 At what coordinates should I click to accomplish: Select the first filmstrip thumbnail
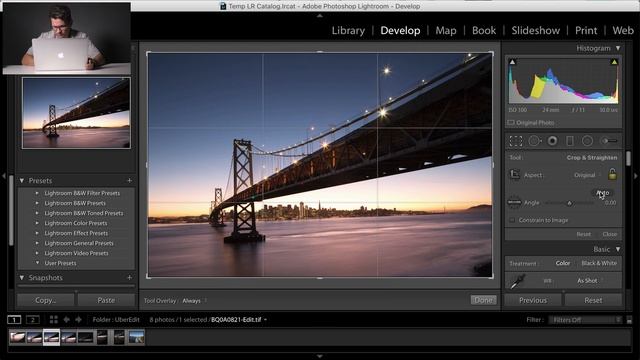(x=18, y=338)
